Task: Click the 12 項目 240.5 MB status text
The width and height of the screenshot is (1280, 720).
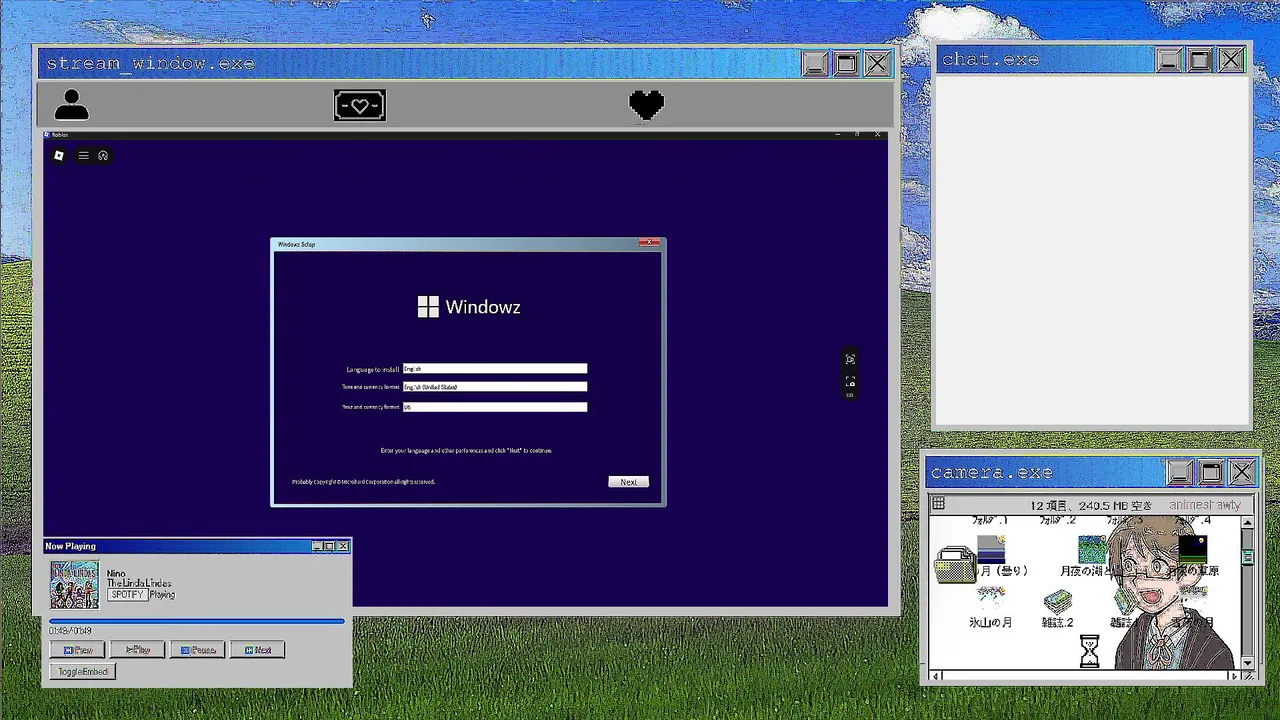Action: click(x=1091, y=505)
